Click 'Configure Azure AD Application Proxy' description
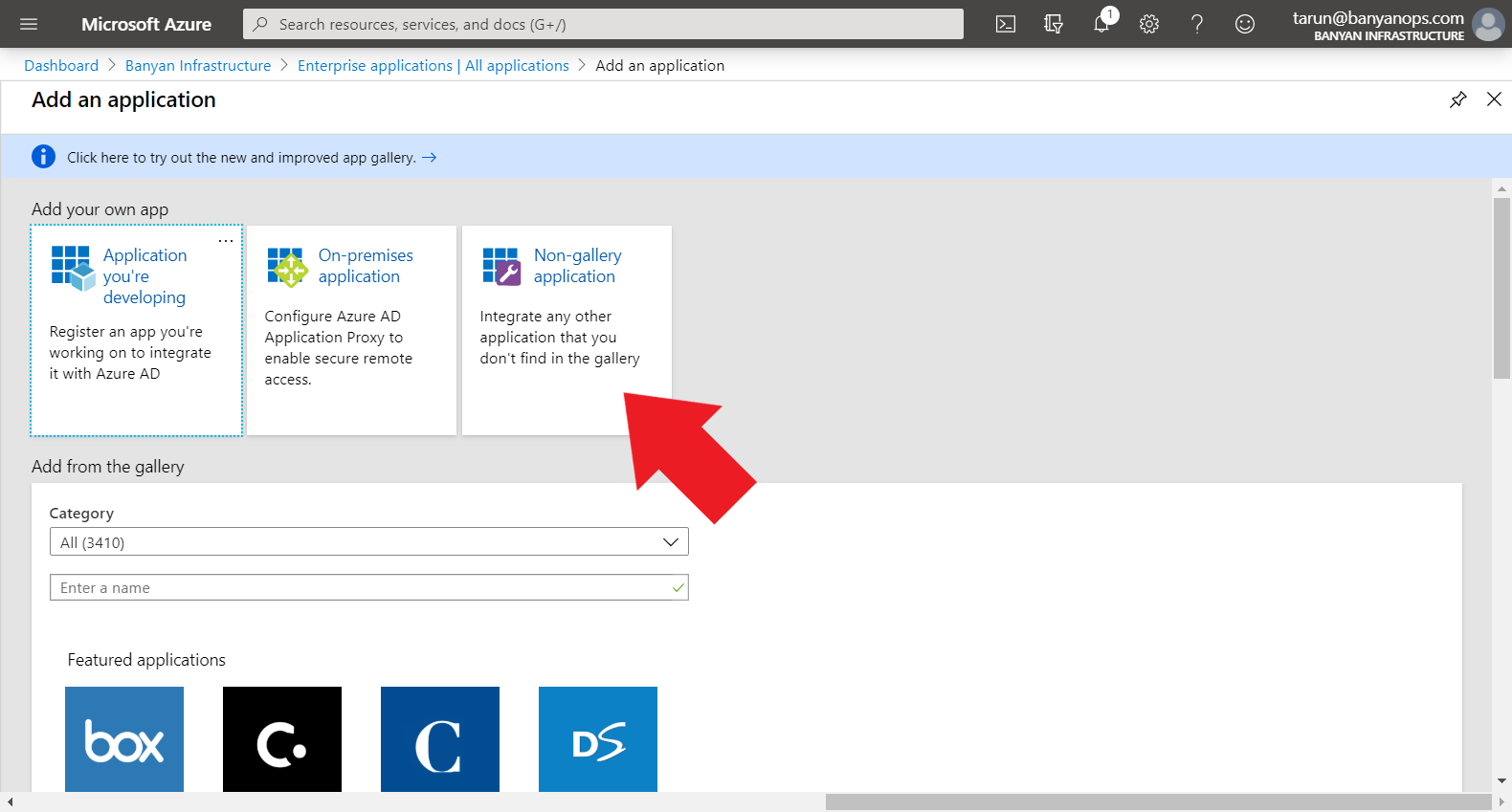Screen dimensions: 1512x812 339,348
